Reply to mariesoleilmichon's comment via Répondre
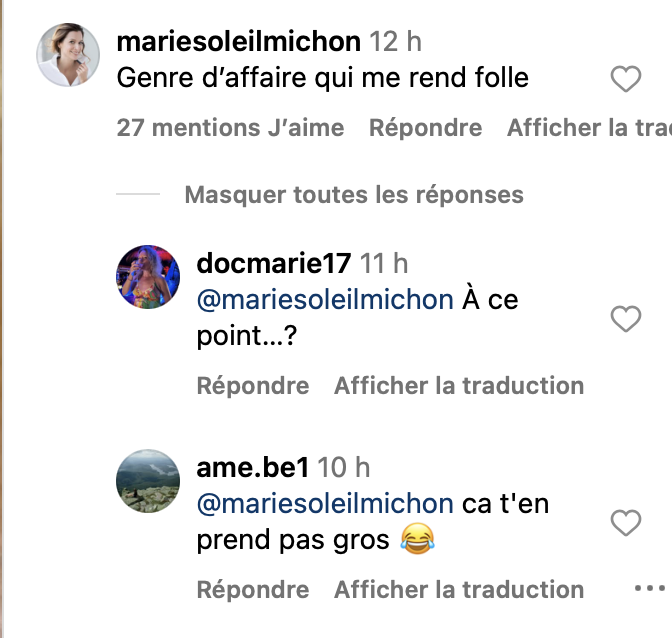 pos(426,128)
